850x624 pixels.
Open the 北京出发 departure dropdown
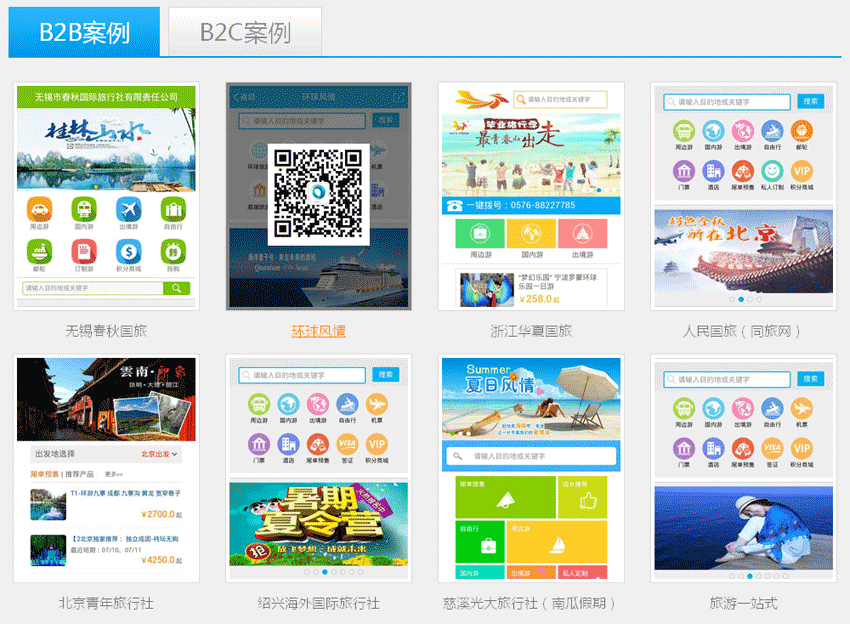(x=160, y=454)
